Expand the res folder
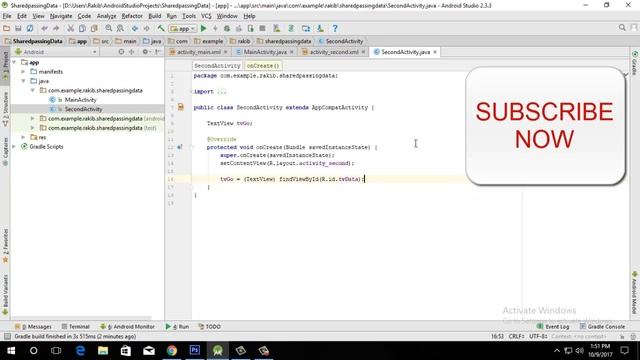This screenshot has width=640, height=360. pyautogui.click(x=23, y=137)
